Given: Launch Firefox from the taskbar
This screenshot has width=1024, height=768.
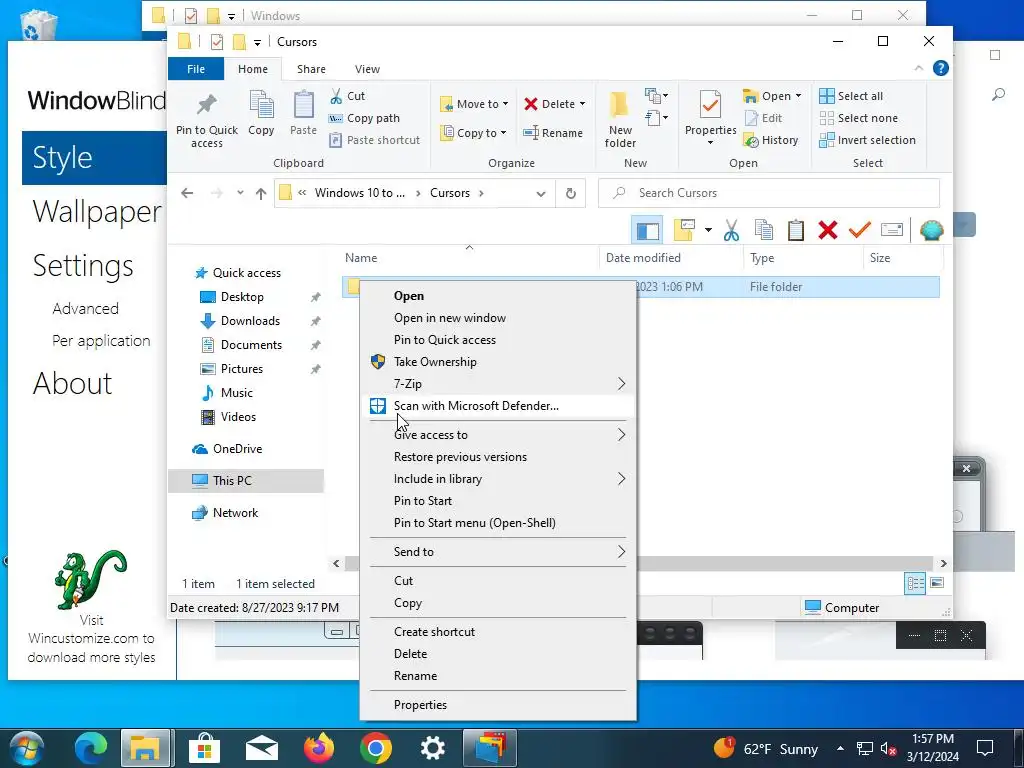Looking at the screenshot, I should pyautogui.click(x=319, y=748).
